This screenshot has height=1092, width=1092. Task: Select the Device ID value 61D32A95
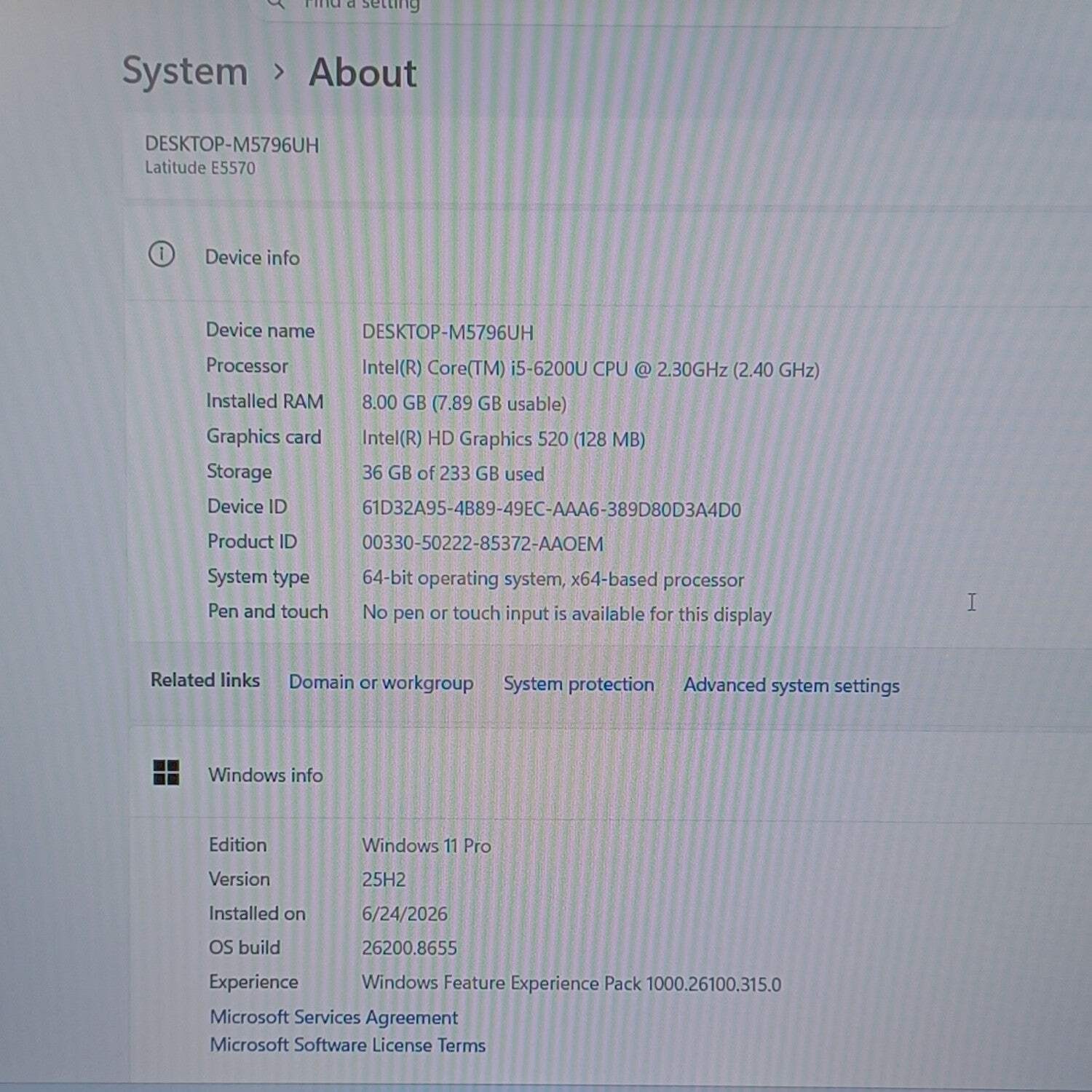pos(551,509)
